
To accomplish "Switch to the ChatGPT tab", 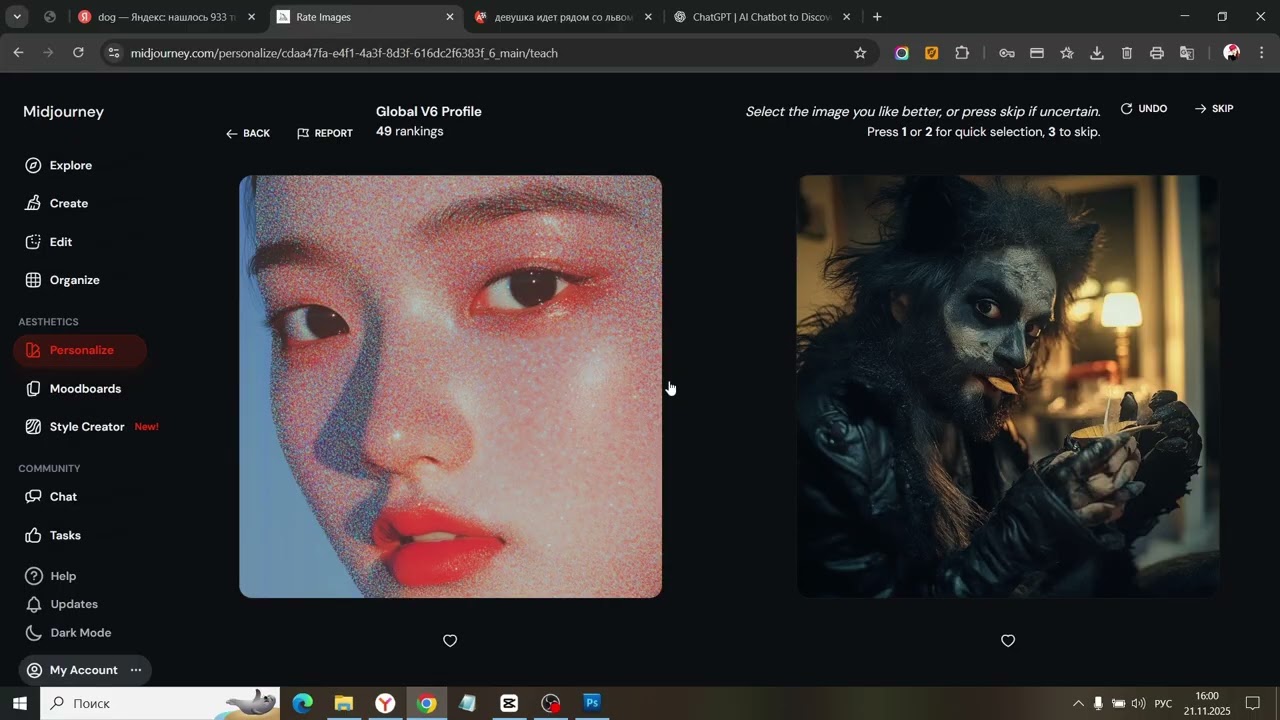I will coord(762,17).
